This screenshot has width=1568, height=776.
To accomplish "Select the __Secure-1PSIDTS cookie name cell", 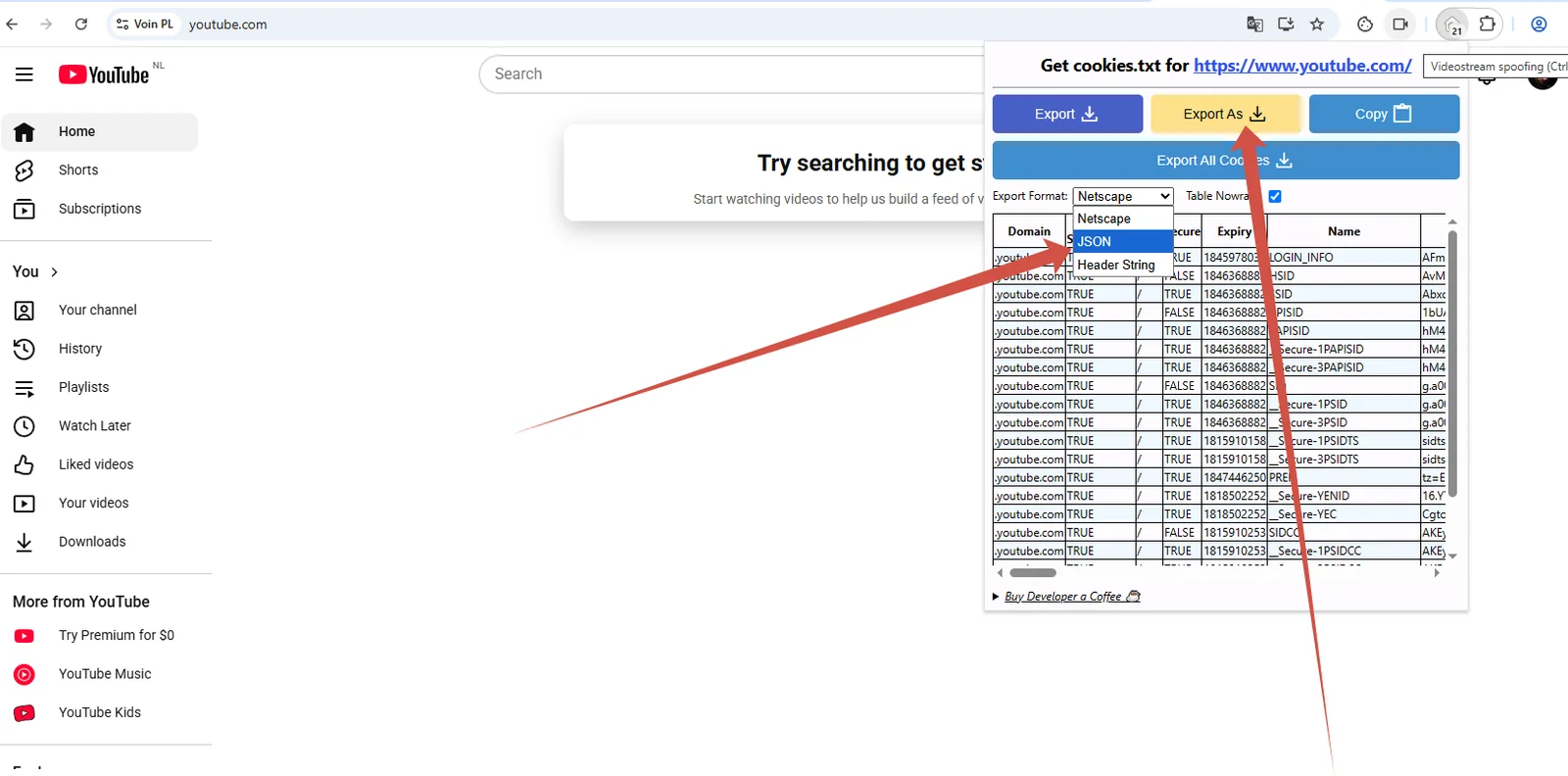I will [x=1344, y=441].
